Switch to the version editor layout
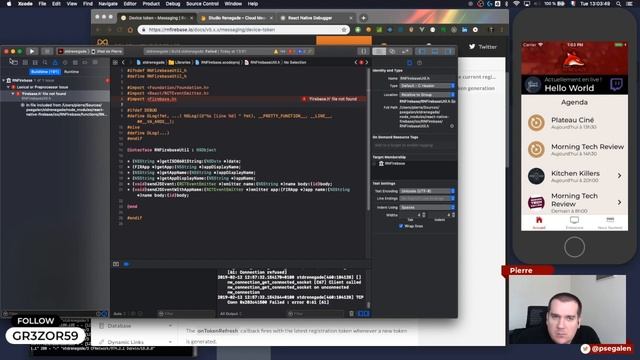Viewport: 640px width, 360px height. [405, 51]
